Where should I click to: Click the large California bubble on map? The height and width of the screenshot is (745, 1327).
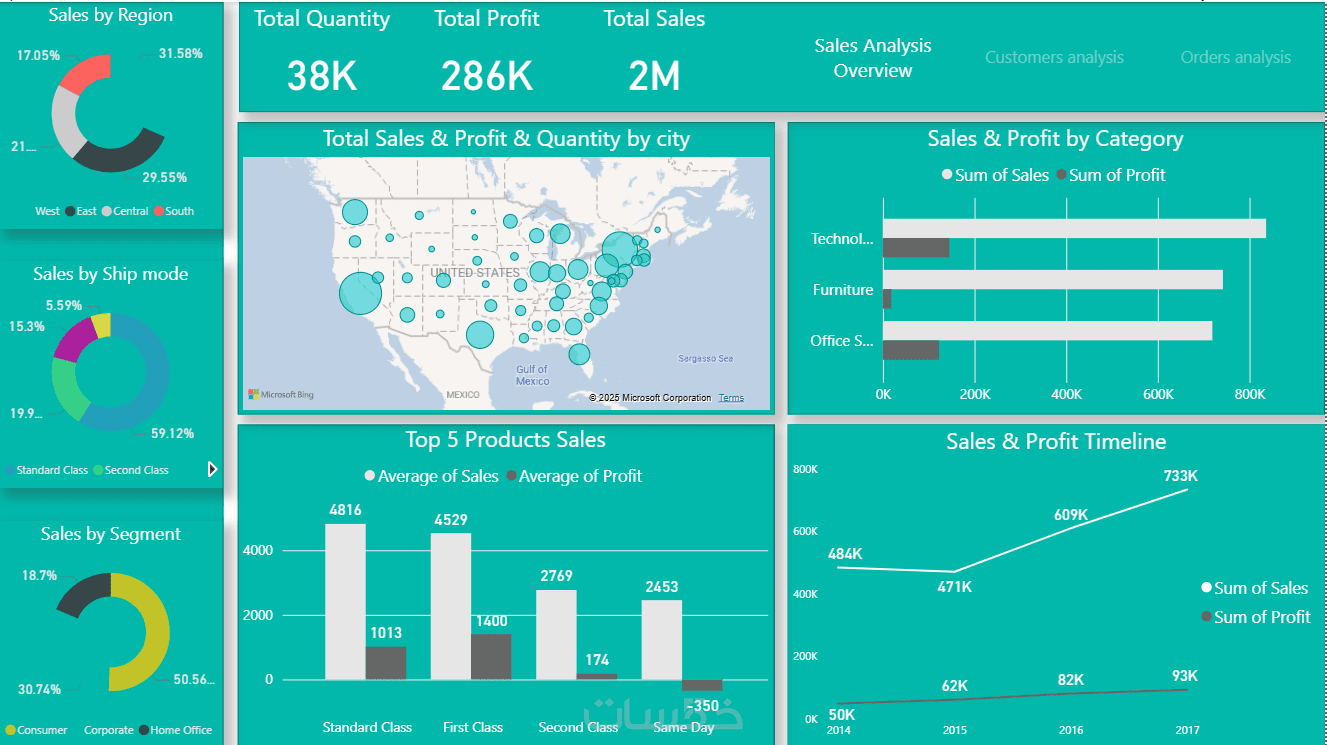(x=361, y=294)
